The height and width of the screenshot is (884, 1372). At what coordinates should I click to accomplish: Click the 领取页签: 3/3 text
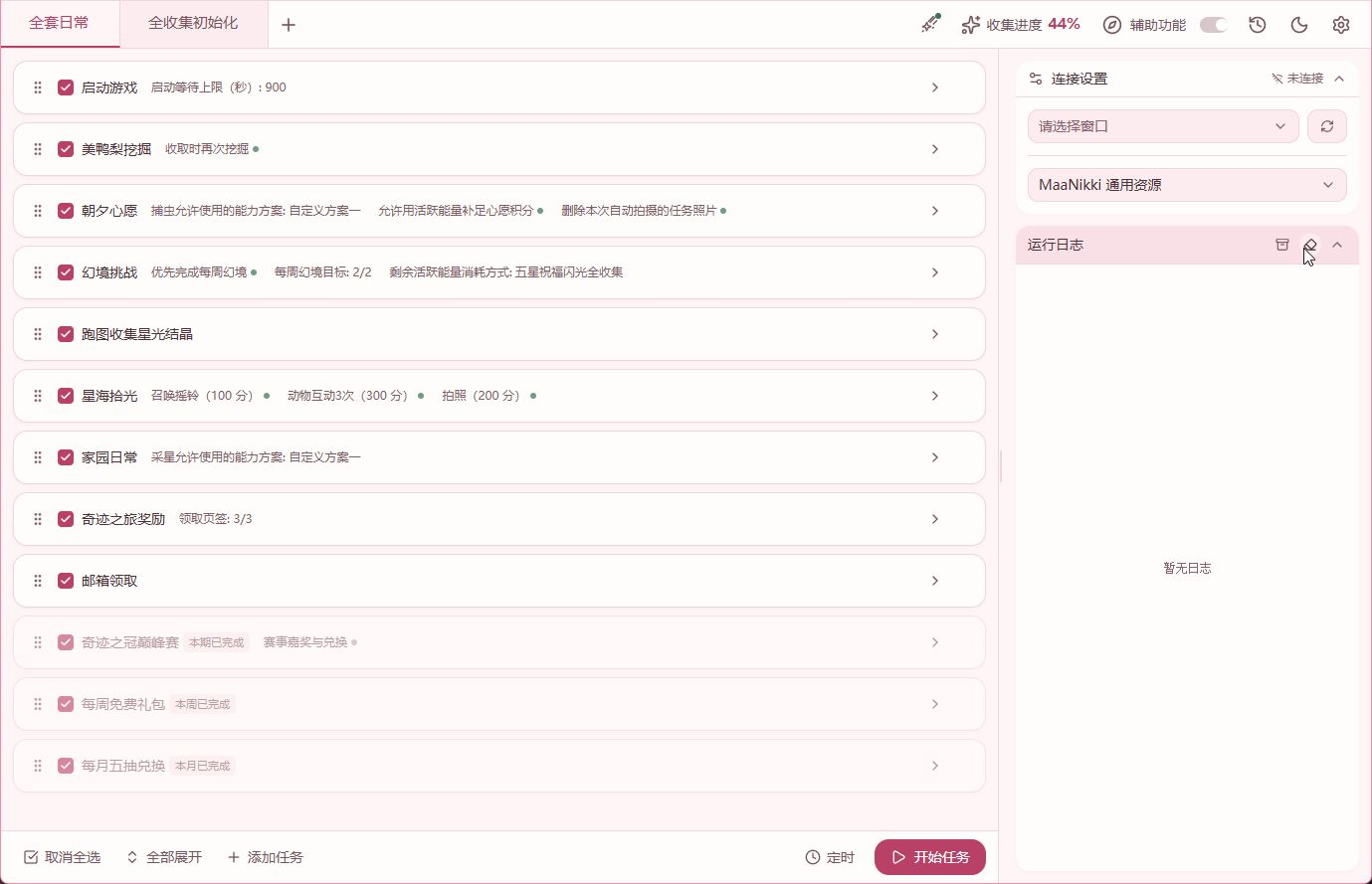click(x=216, y=519)
